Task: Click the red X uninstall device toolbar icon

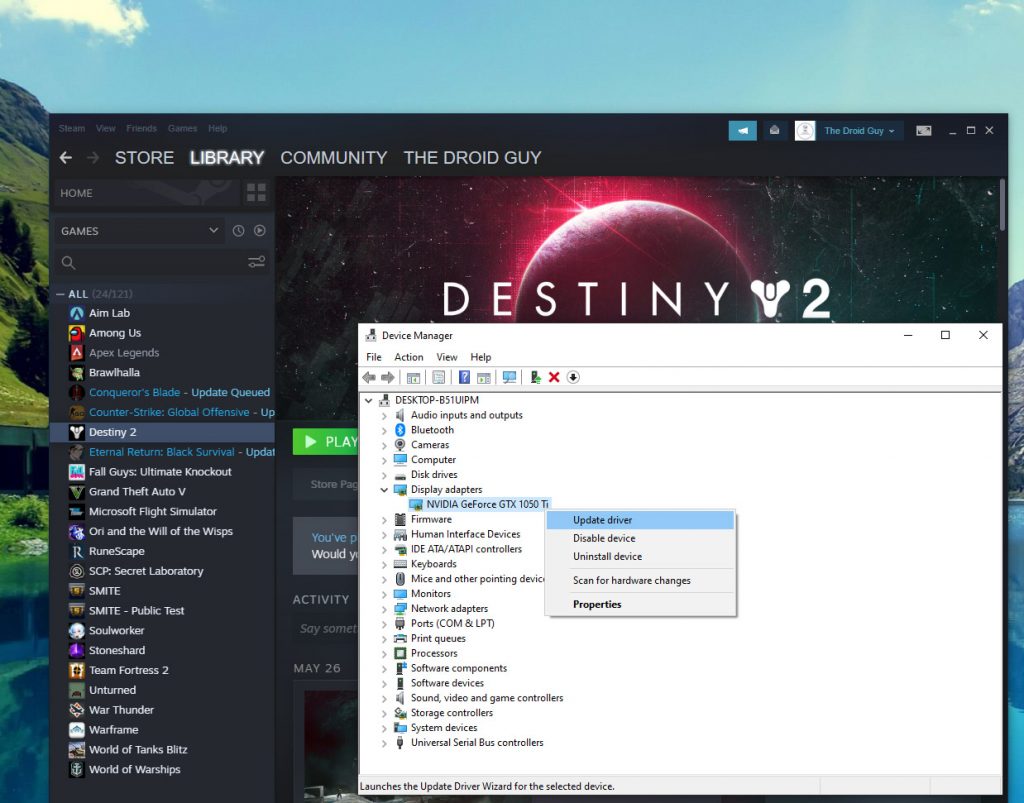Action: click(x=554, y=377)
